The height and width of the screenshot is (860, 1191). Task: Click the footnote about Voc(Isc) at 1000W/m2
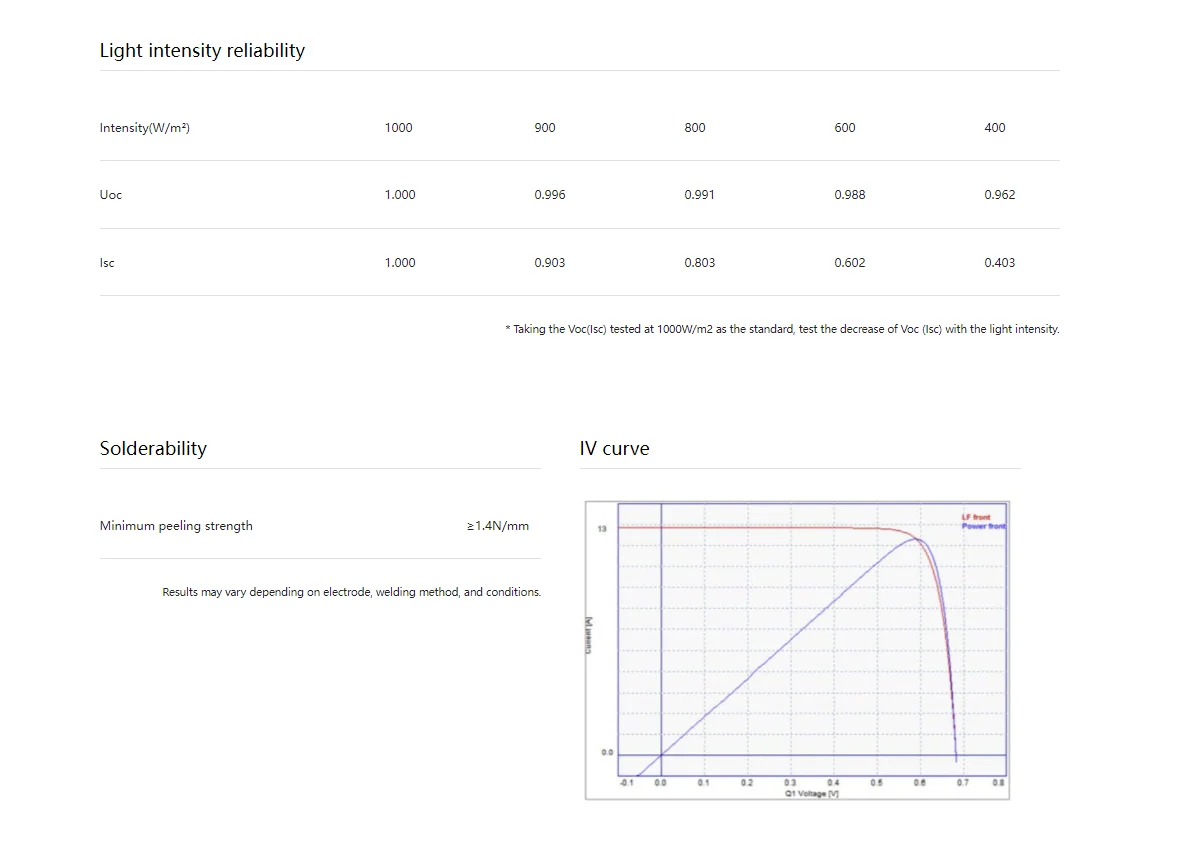pyautogui.click(x=782, y=329)
